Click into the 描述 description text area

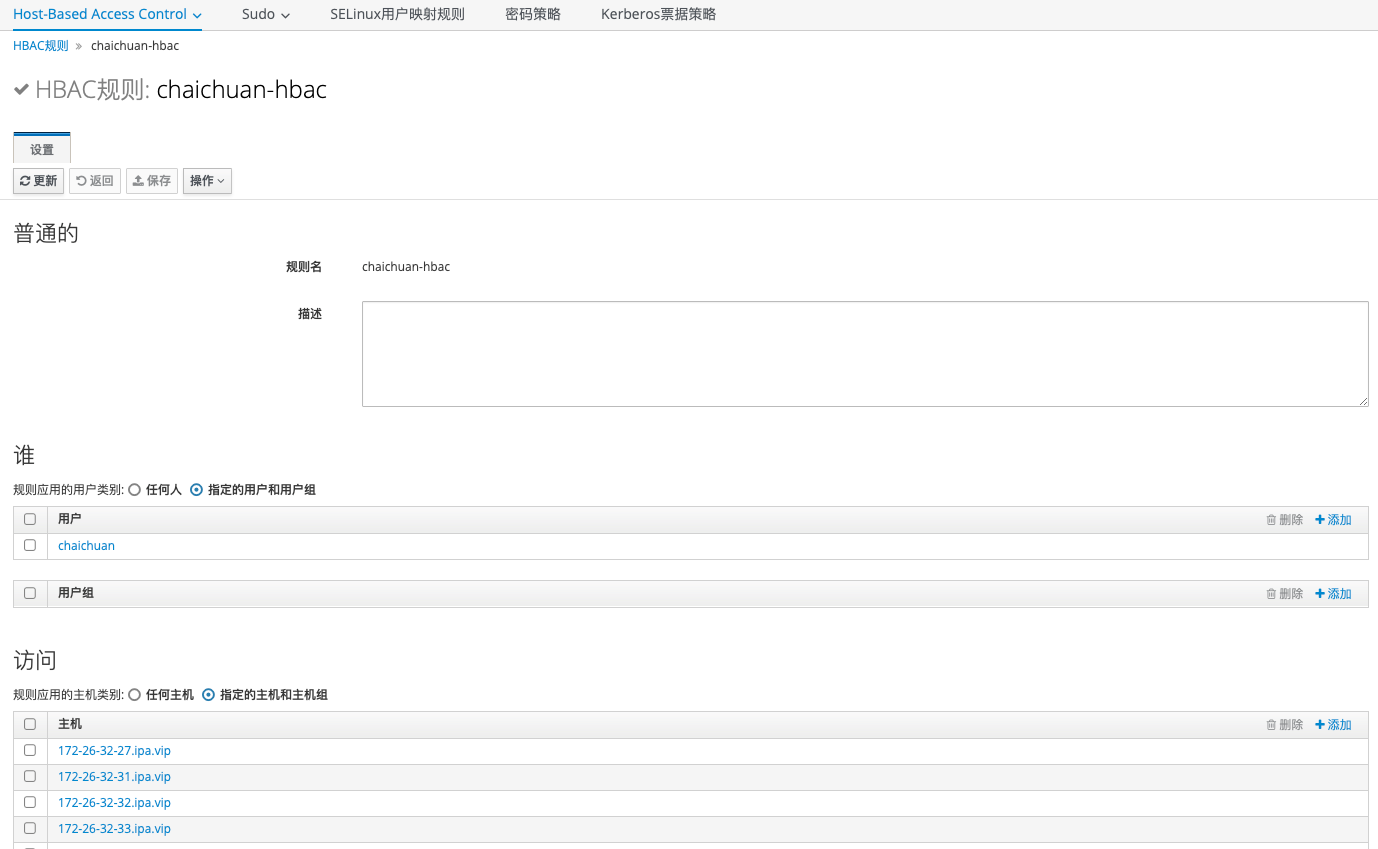(864, 354)
